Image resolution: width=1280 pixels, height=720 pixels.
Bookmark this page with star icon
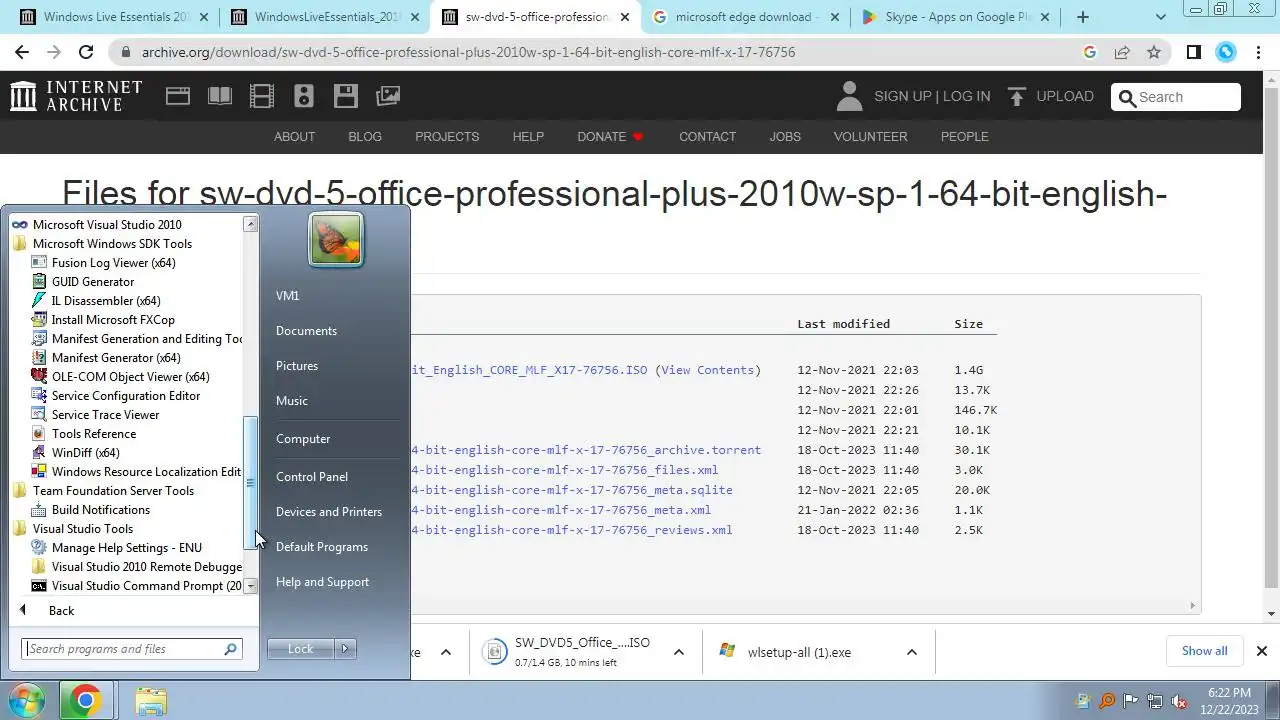(1154, 53)
